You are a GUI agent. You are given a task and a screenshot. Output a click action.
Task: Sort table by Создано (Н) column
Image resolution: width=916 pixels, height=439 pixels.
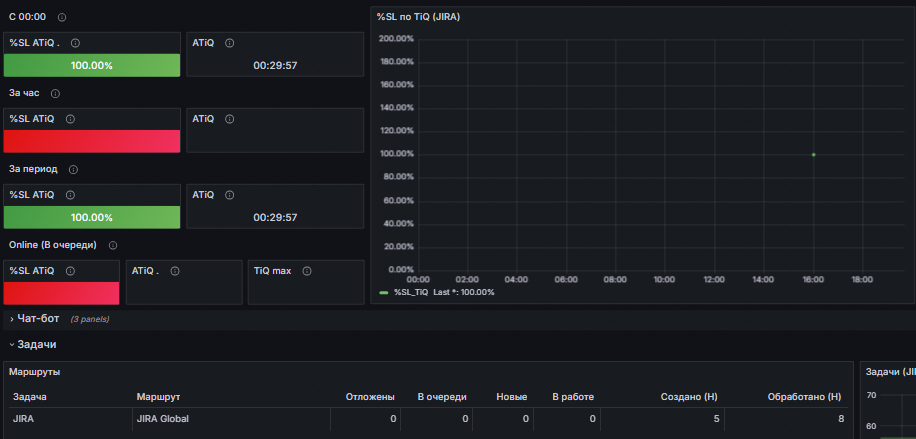point(689,397)
